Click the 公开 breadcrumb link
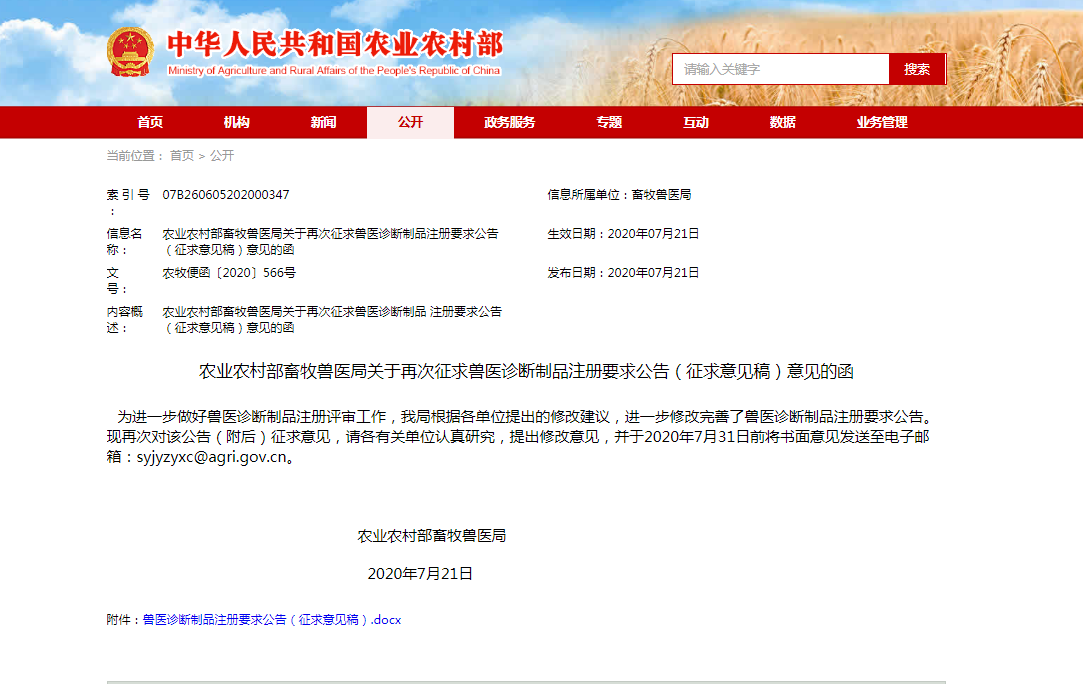1083x684 pixels. [222, 156]
